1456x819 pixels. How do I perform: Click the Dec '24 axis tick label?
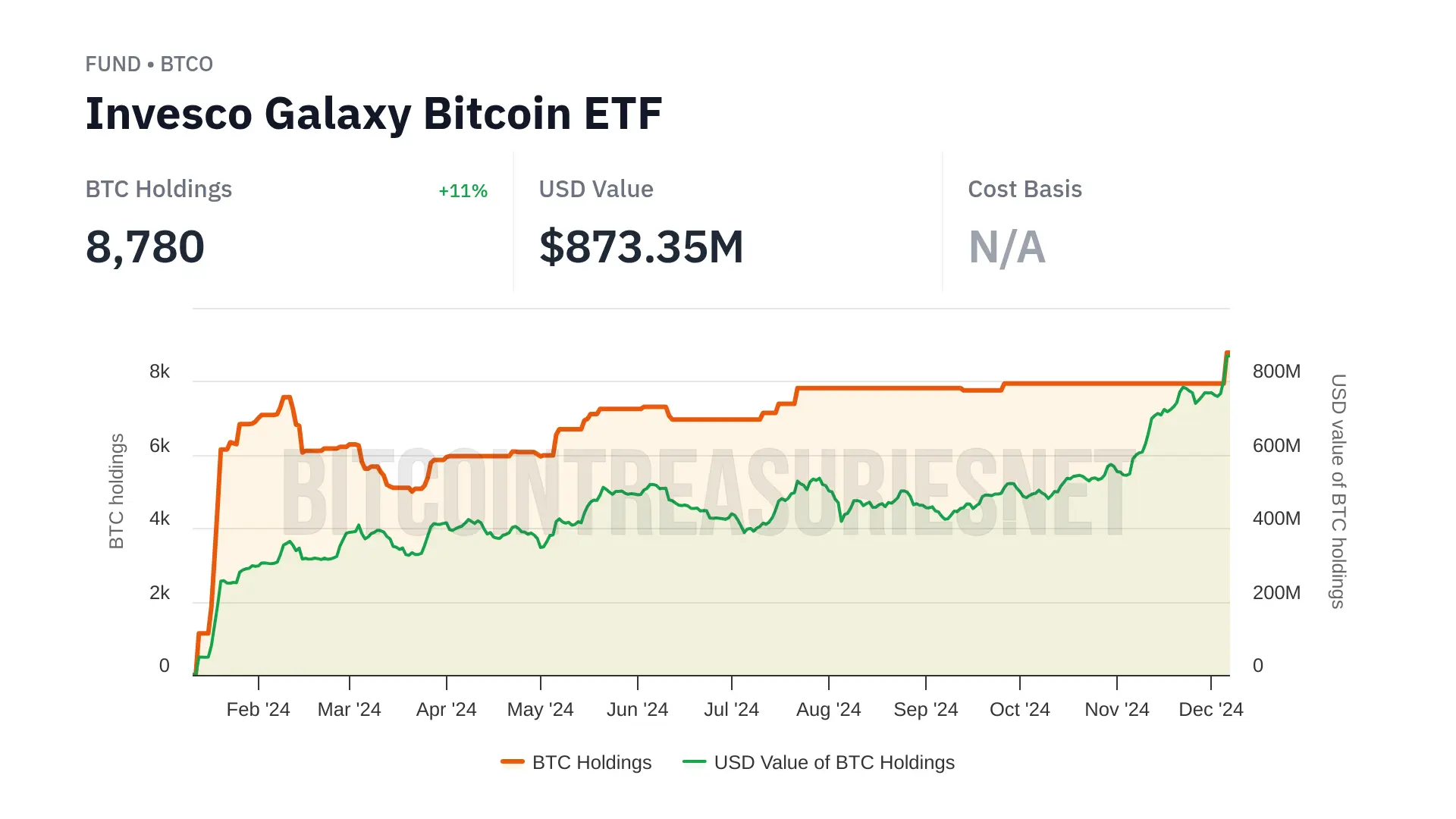1210,710
